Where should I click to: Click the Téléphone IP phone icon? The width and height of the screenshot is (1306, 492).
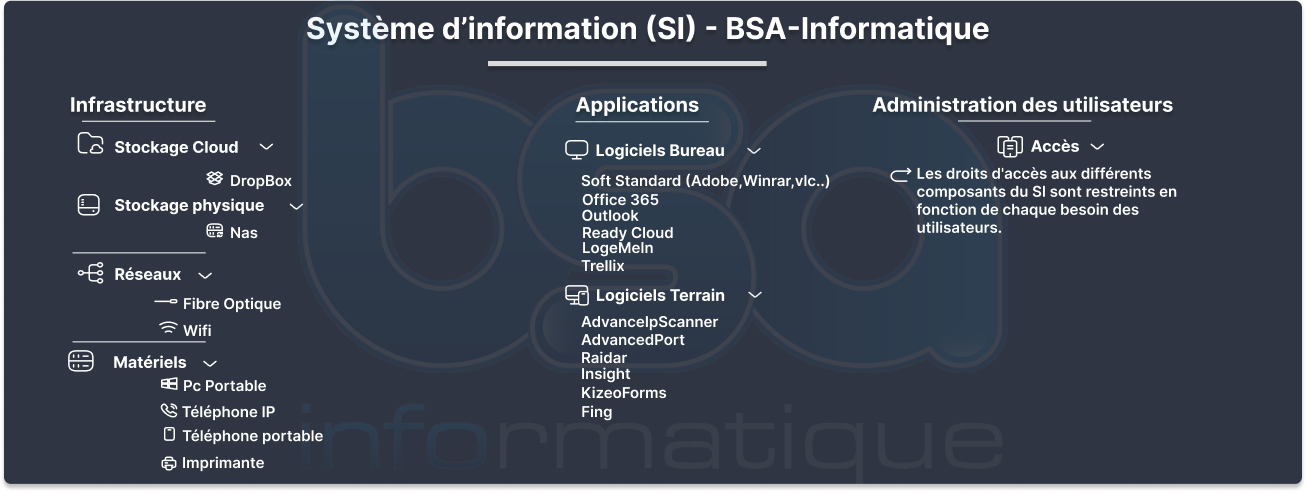coord(168,411)
